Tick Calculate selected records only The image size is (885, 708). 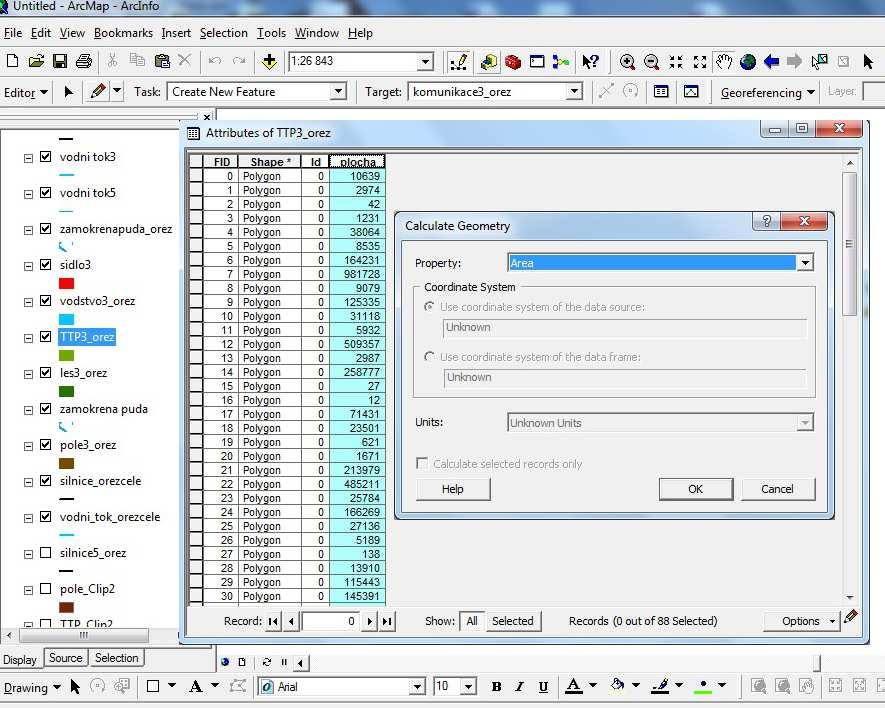pos(422,464)
